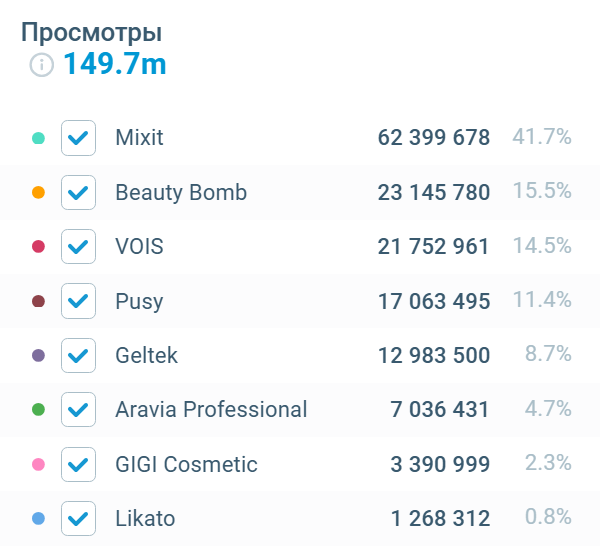Uncheck the Pusy series checkbox
Screen dimensions: 600x551
tap(78, 301)
